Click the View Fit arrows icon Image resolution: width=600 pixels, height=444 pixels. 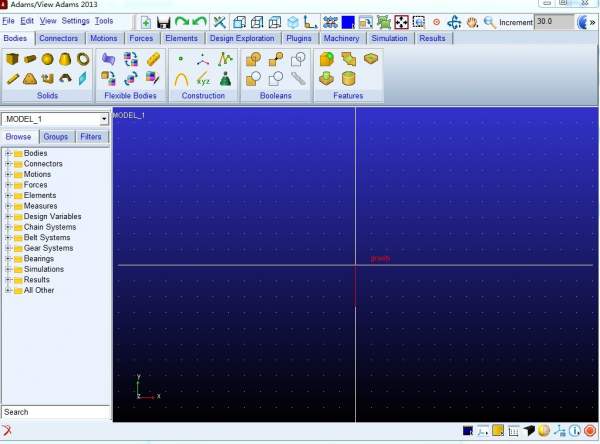tap(401, 22)
